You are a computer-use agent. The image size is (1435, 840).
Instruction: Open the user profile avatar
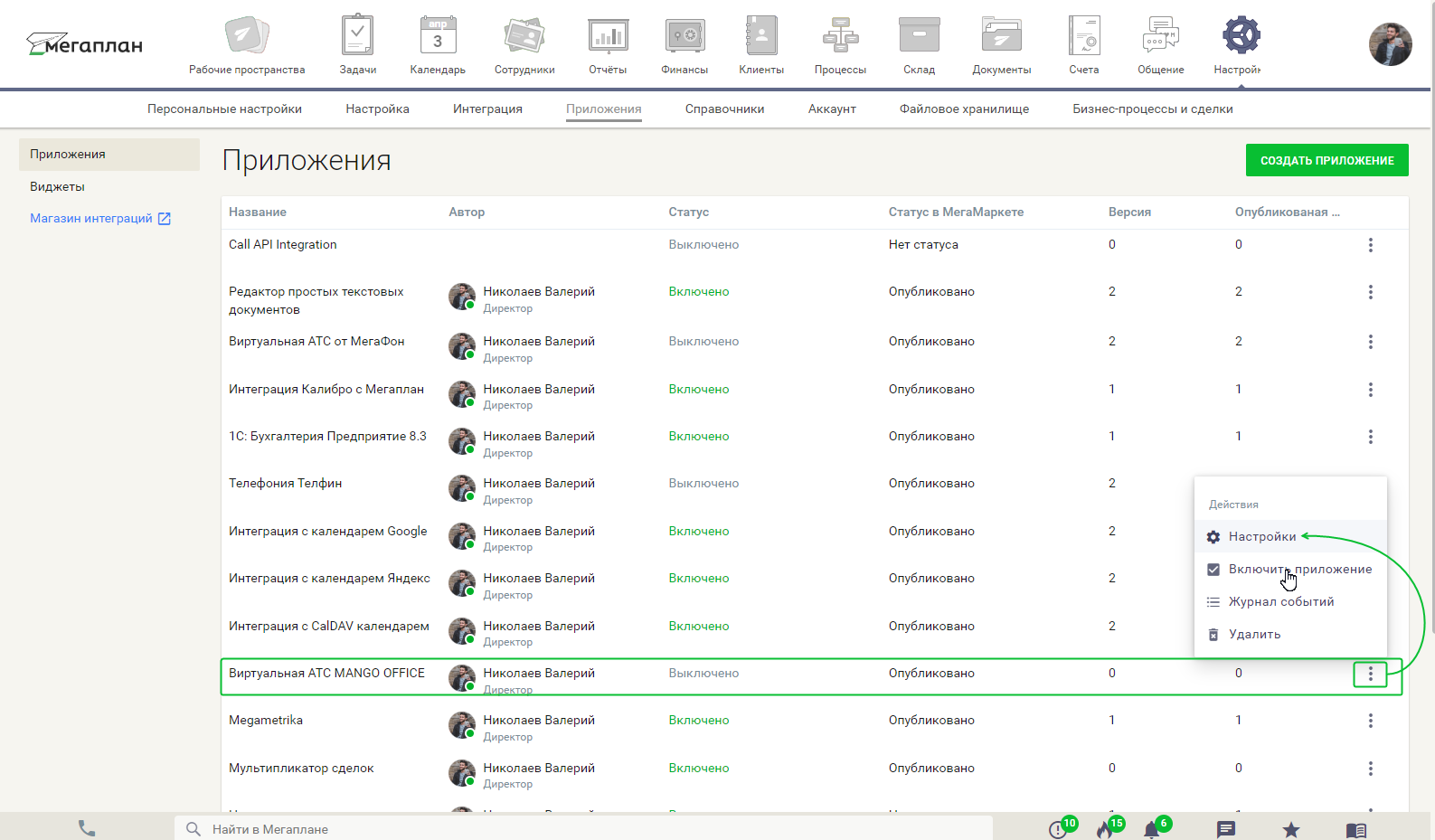coord(1390,44)
